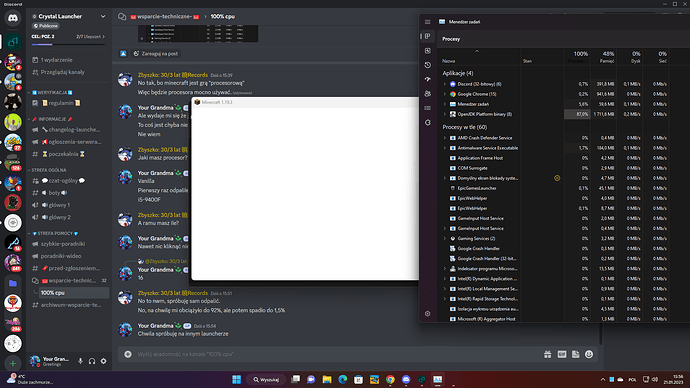
Task: Sort processes by Nazwa column
Action: 448,61
